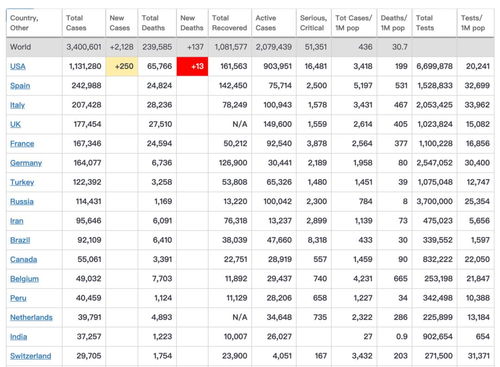The width and height of the screenshot is (500, 367).
Task: Click France serious critical 3,878
Action: coord(317,144)
